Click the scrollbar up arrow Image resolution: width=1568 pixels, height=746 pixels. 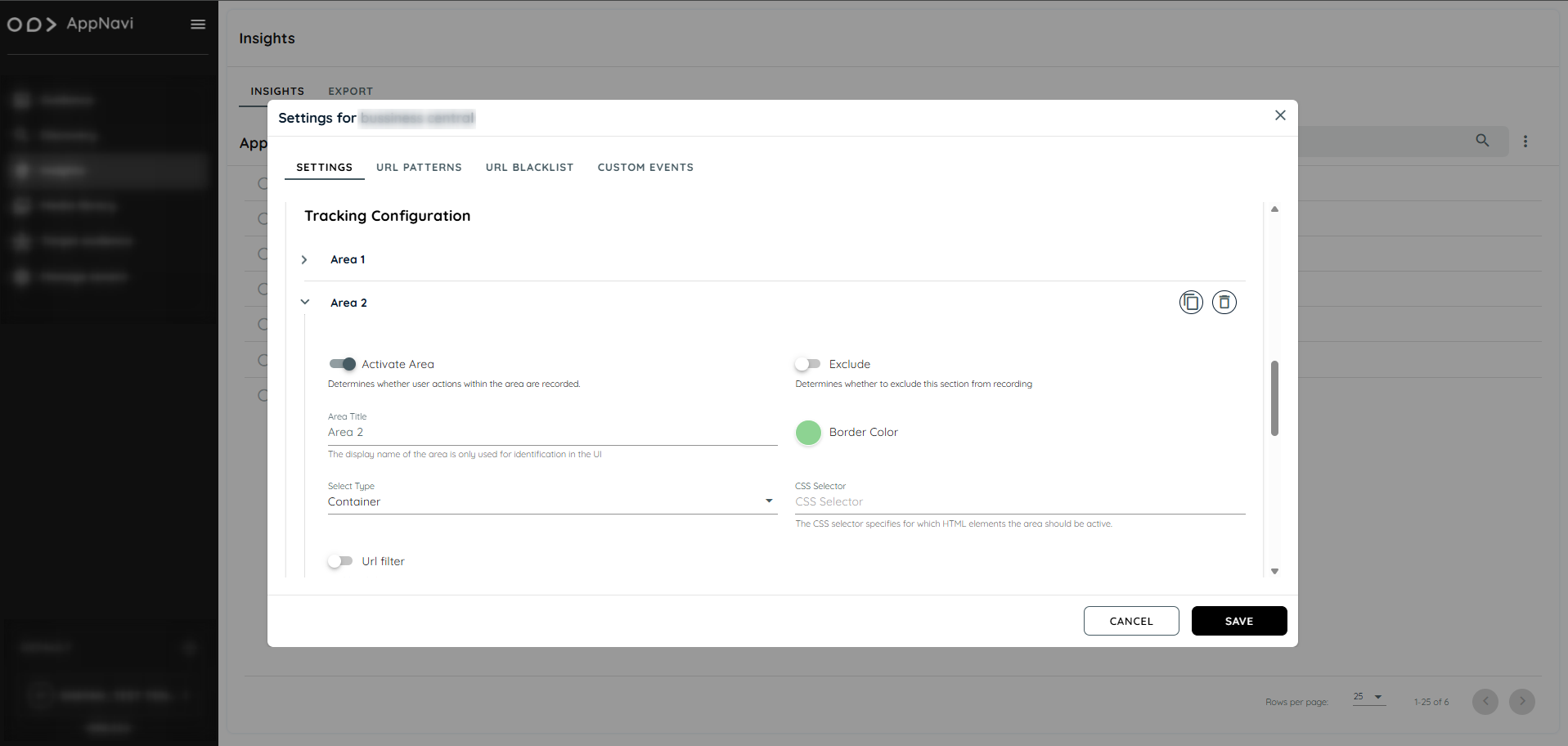[1274, 209]
